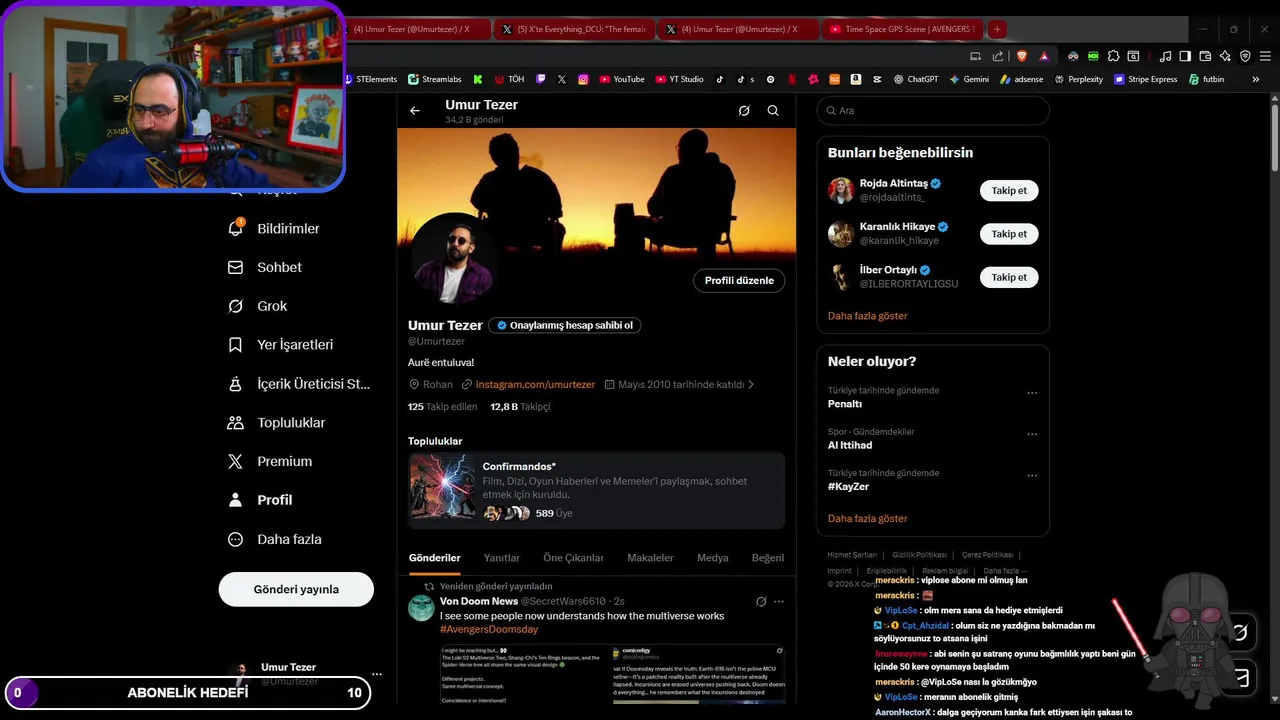Image resolution: width=1280 pixels, height=720 pixels.
Task: Open Topluluklar in the sidebar
Action: tap(277, 422)
